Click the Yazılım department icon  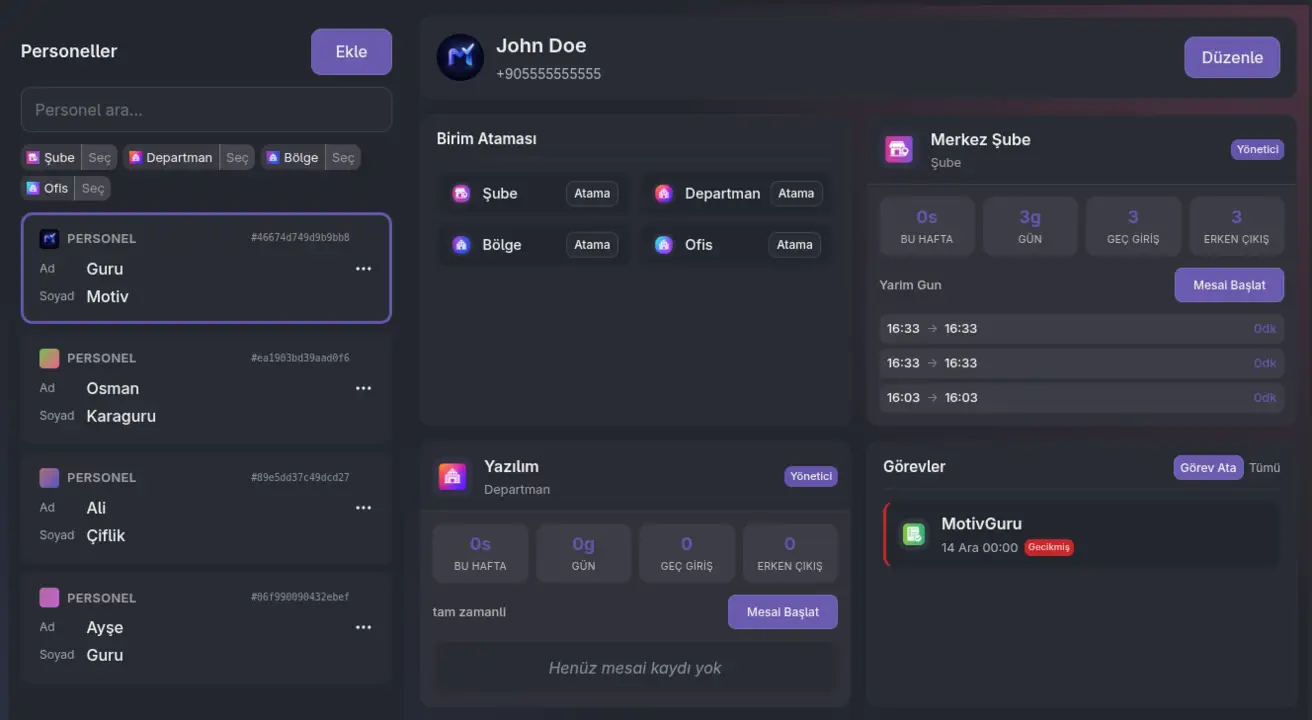pyautogui.click(x=451, y=475)
